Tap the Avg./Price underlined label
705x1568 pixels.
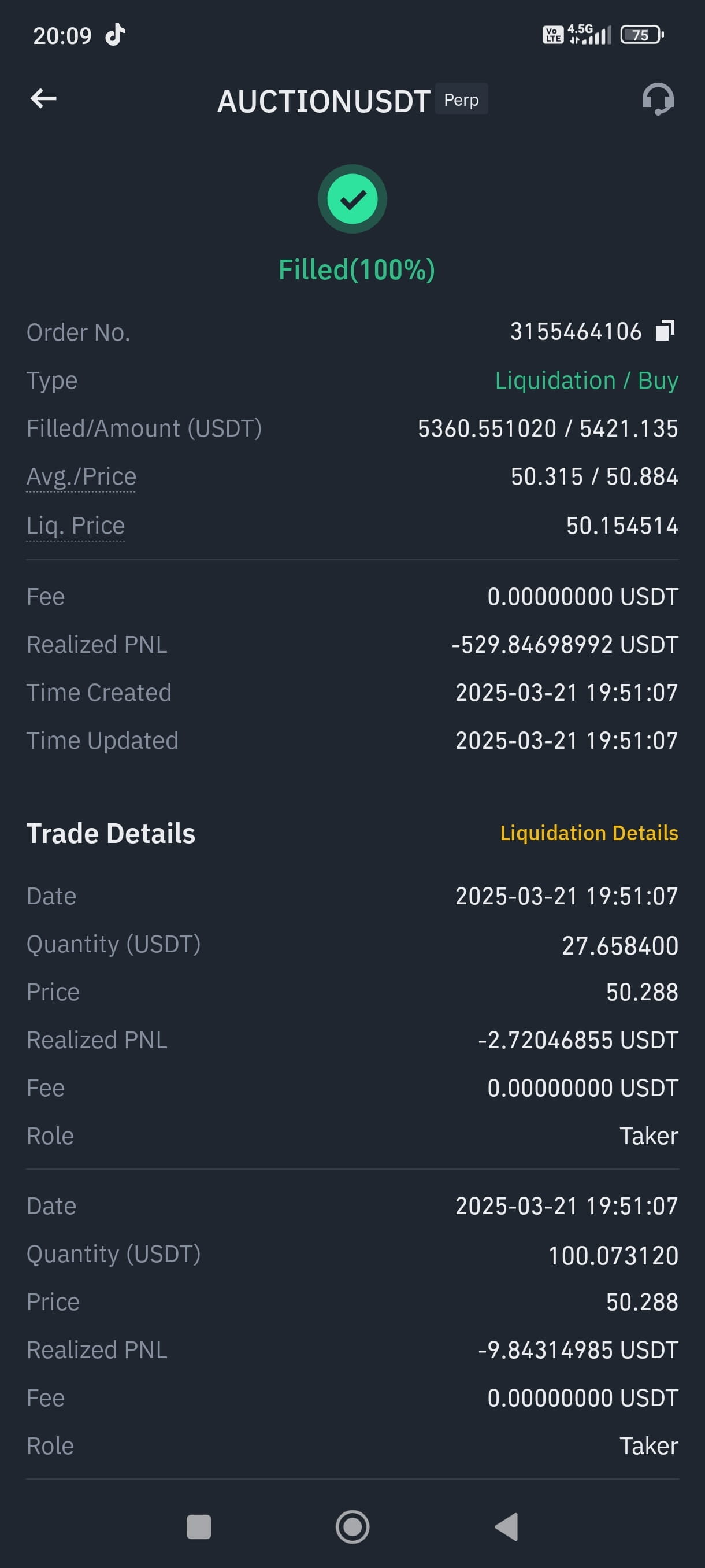[x=81, y=476]
